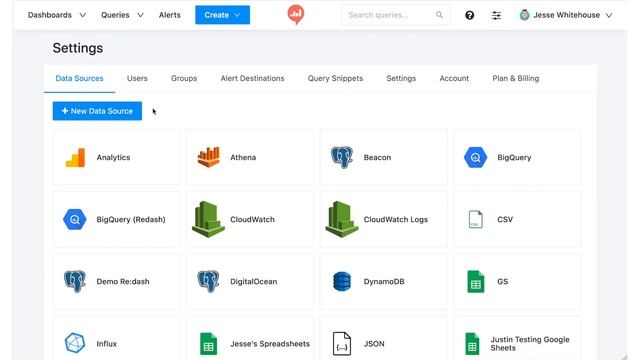This screenshot has width=640, height=360.
Task: Open the Alert Destinations tab
Action: 252,78
